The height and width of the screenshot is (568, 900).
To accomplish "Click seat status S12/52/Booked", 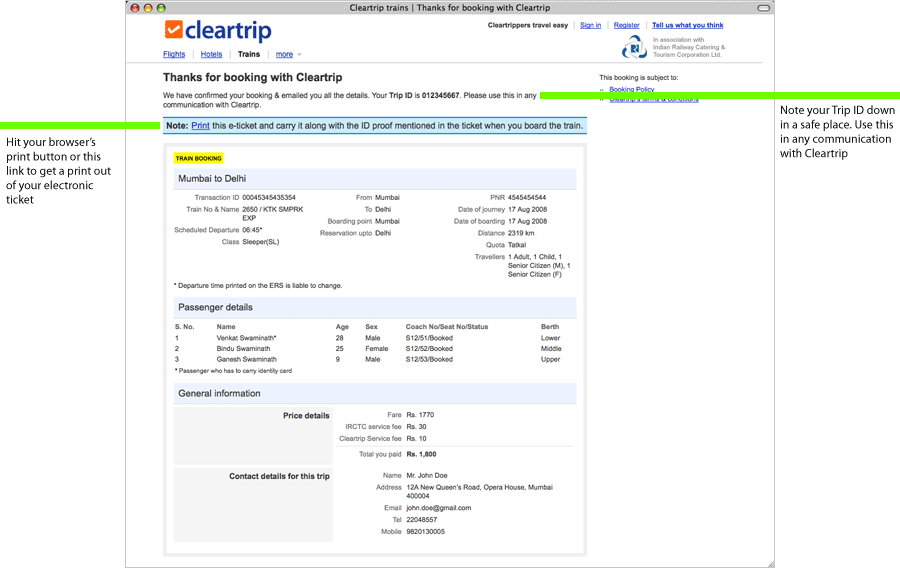I will [429, 348].
